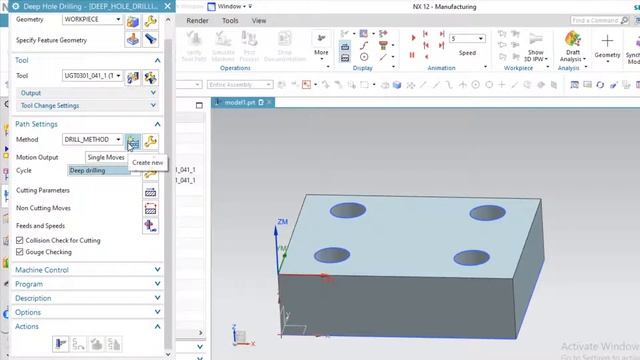Toggle Collision Check for Cutting checkbox

tap(20, 240)
